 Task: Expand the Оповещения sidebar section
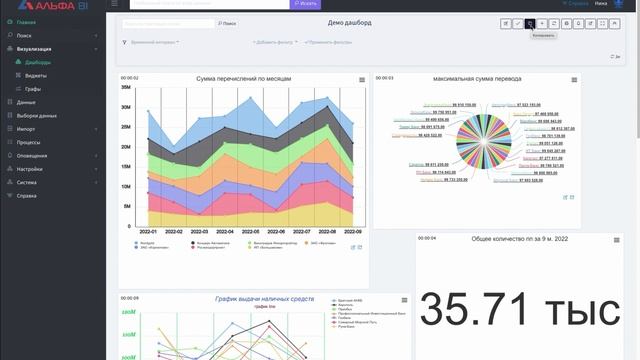click(53, 156)
